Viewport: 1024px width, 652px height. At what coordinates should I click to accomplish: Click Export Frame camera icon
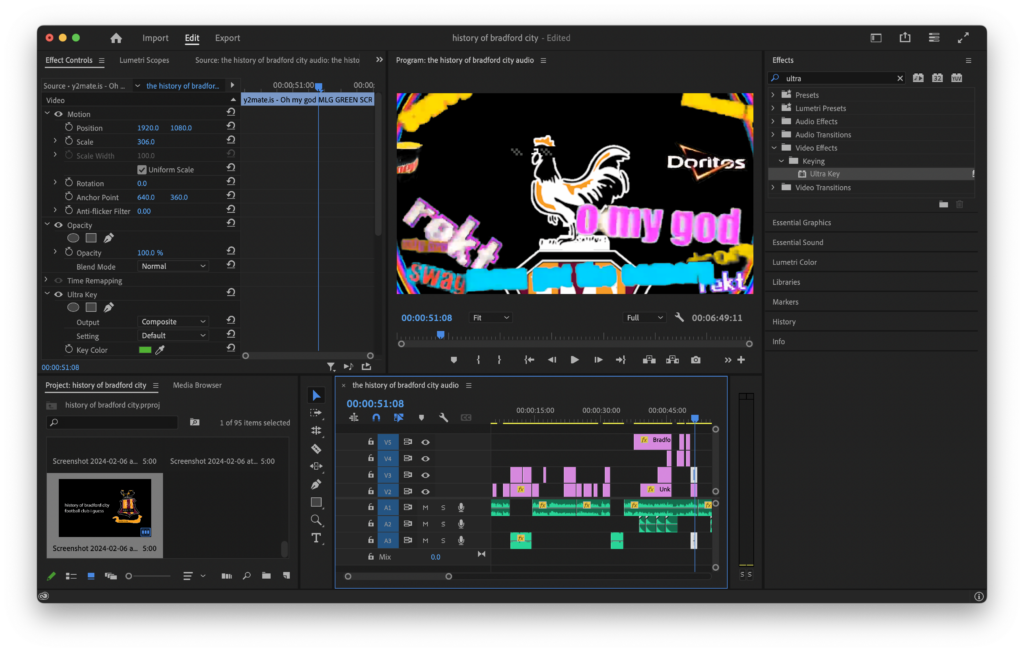(696, 360)
